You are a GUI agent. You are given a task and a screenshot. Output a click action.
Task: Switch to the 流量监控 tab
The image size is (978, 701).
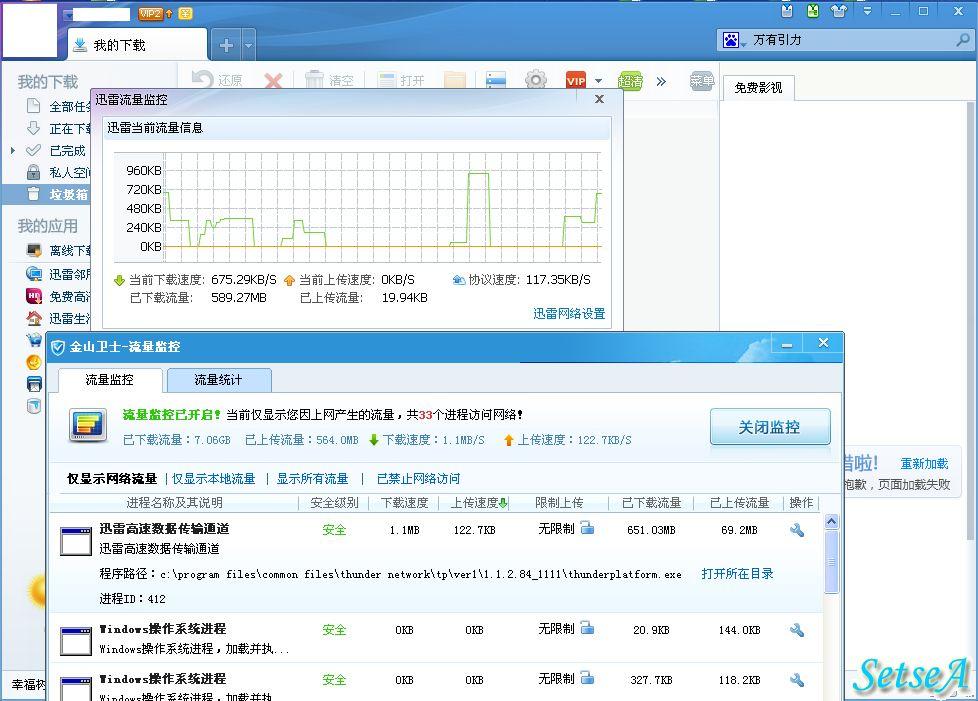(x=110, y=380)
